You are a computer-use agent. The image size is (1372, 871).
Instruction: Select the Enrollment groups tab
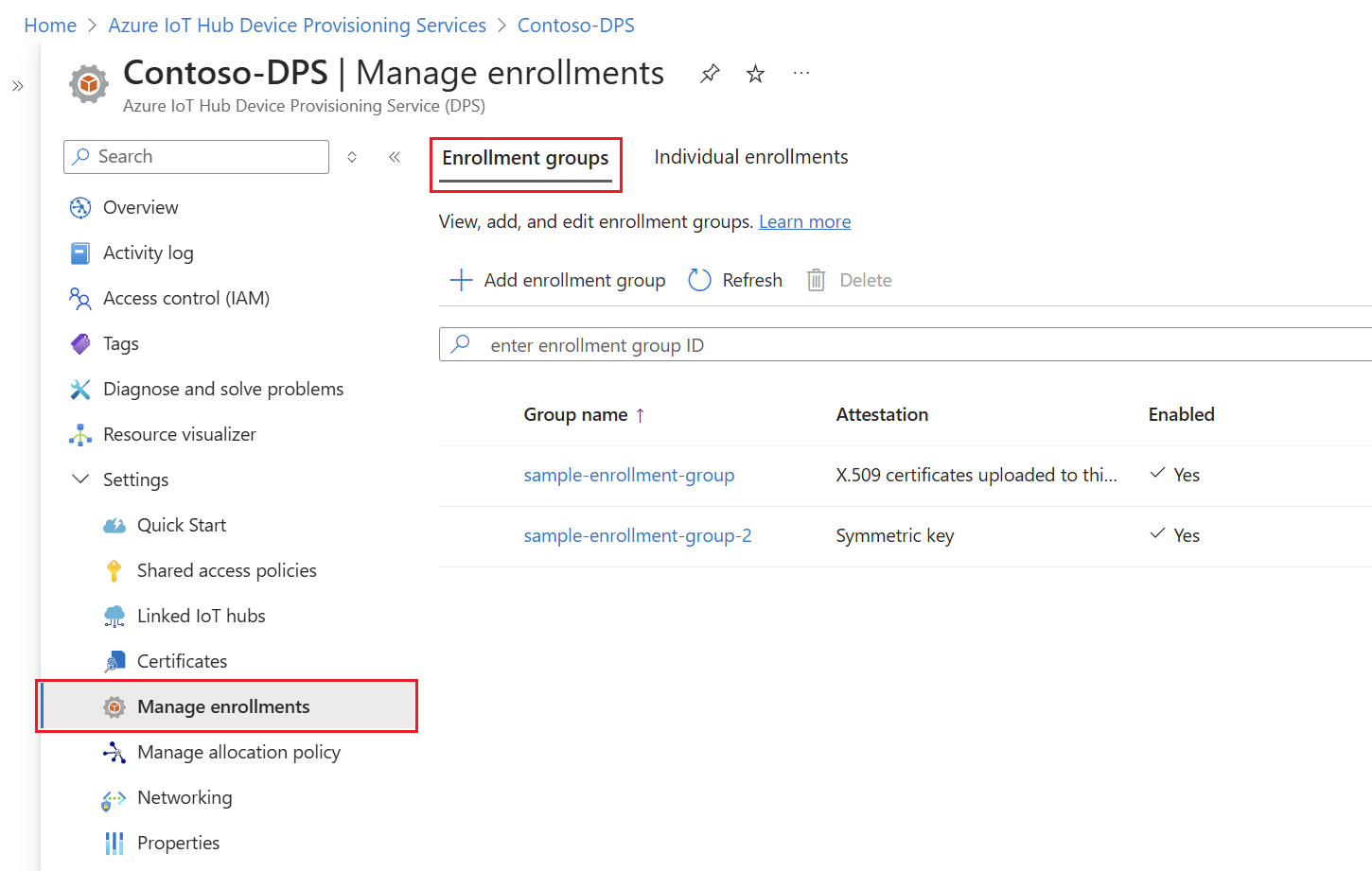(525, 159)
